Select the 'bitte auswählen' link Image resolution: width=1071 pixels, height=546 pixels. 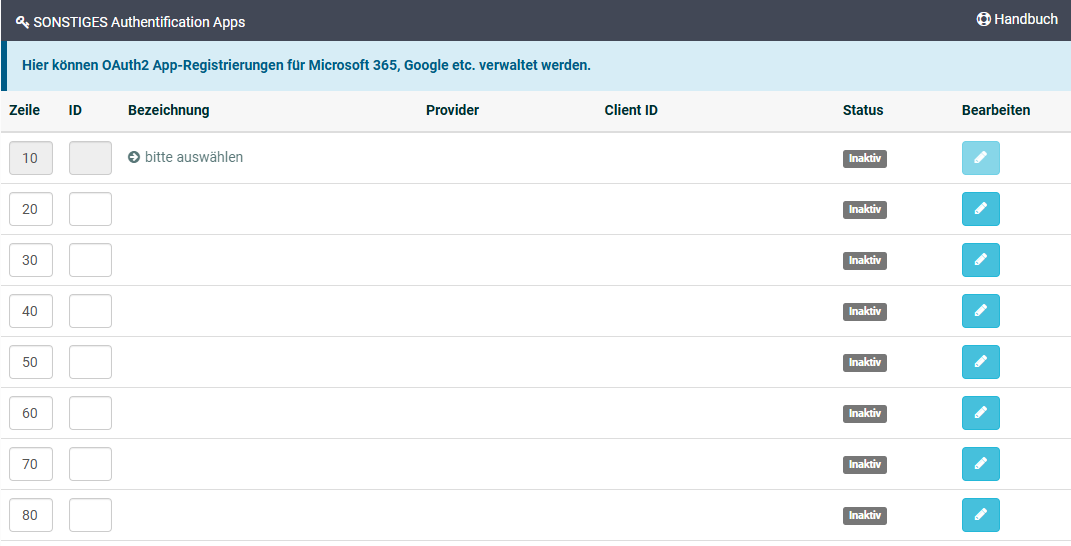[193, 157]
